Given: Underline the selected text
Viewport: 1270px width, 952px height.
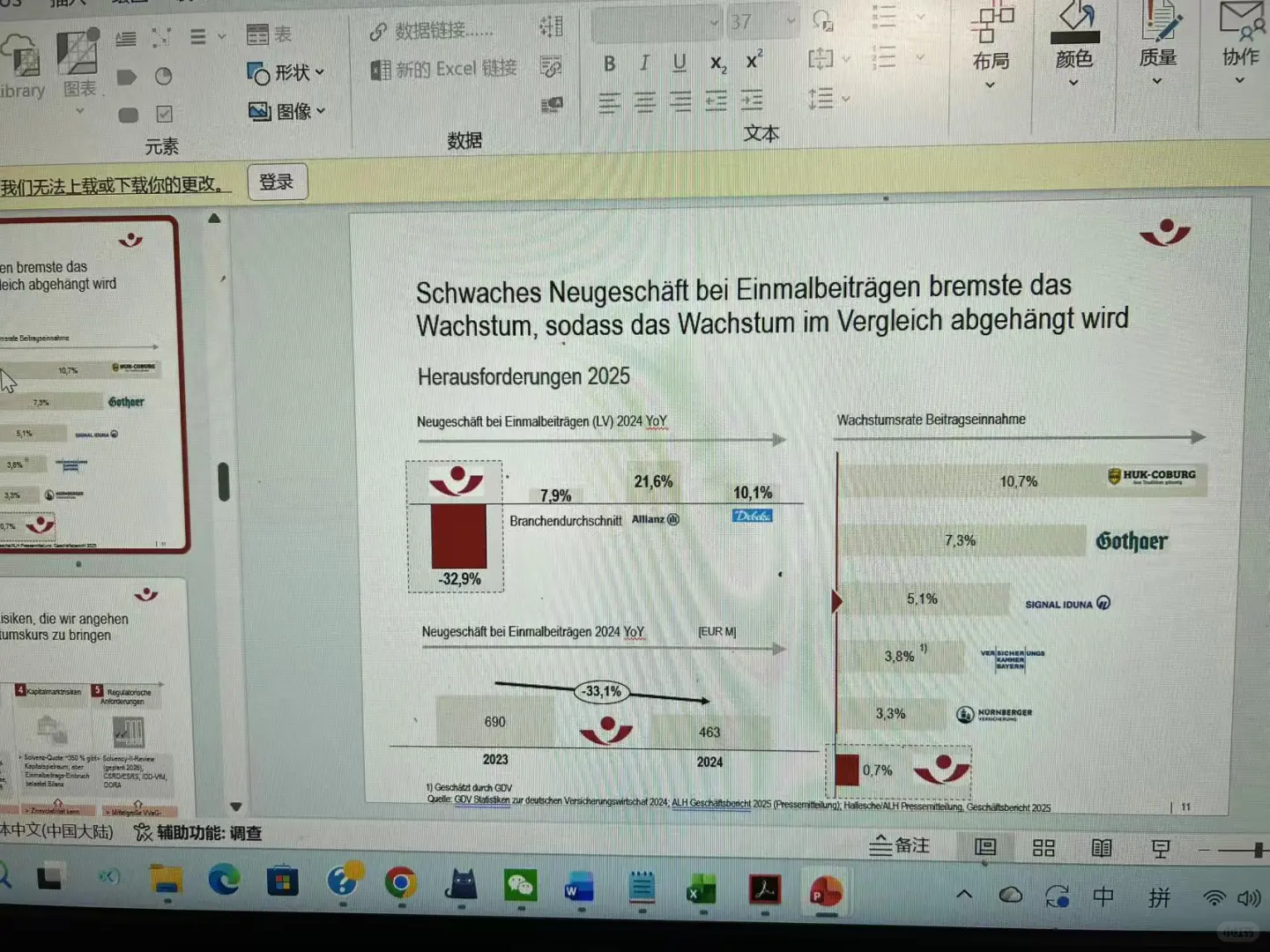Looking at the screenshot, I should 680,63.
